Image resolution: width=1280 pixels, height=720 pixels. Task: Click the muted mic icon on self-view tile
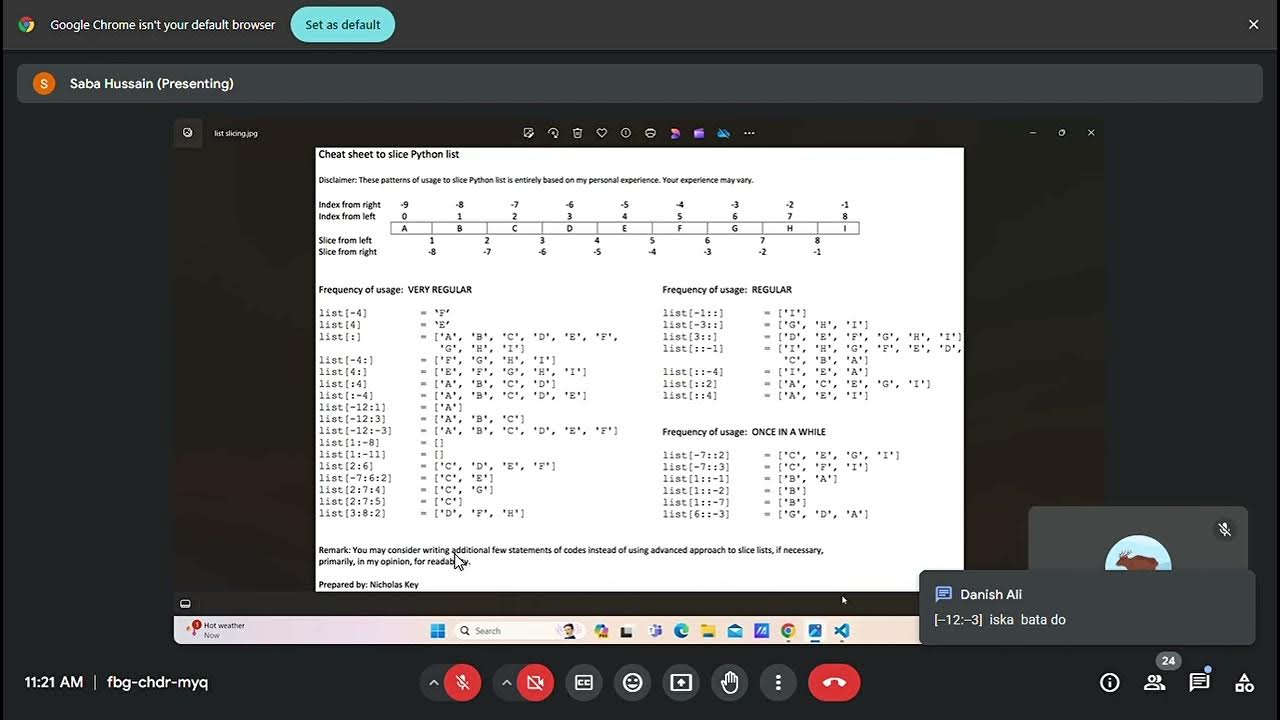coord(1224,530)
